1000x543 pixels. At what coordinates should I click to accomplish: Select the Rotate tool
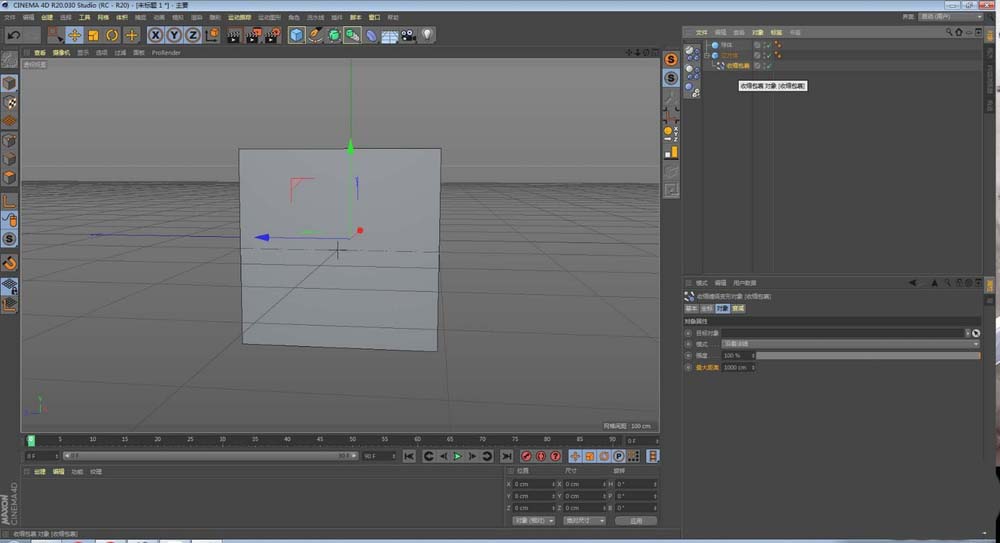click(x=112, y=35)
